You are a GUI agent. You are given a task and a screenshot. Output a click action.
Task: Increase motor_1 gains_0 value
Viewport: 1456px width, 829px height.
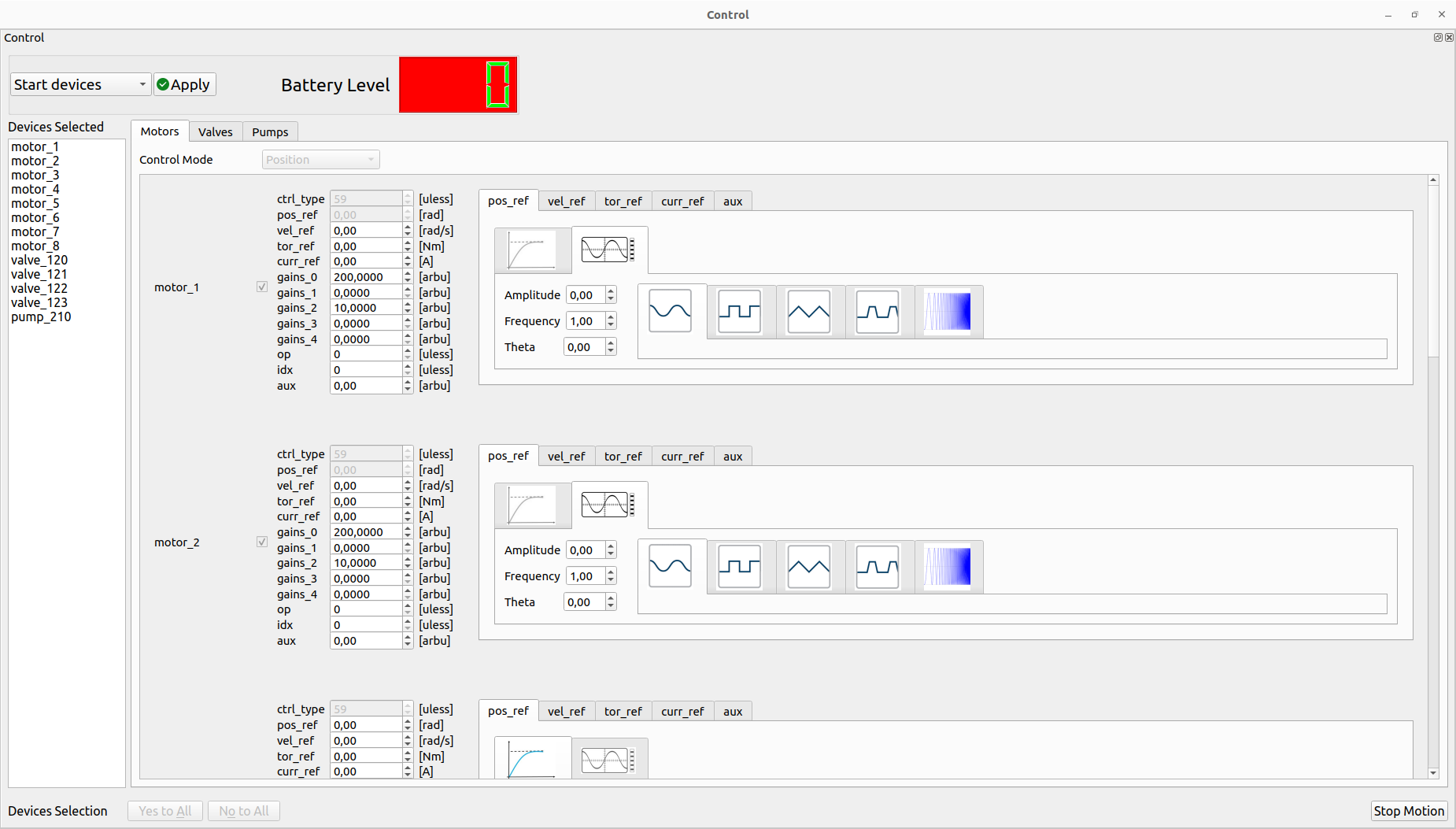coord(408,274)
